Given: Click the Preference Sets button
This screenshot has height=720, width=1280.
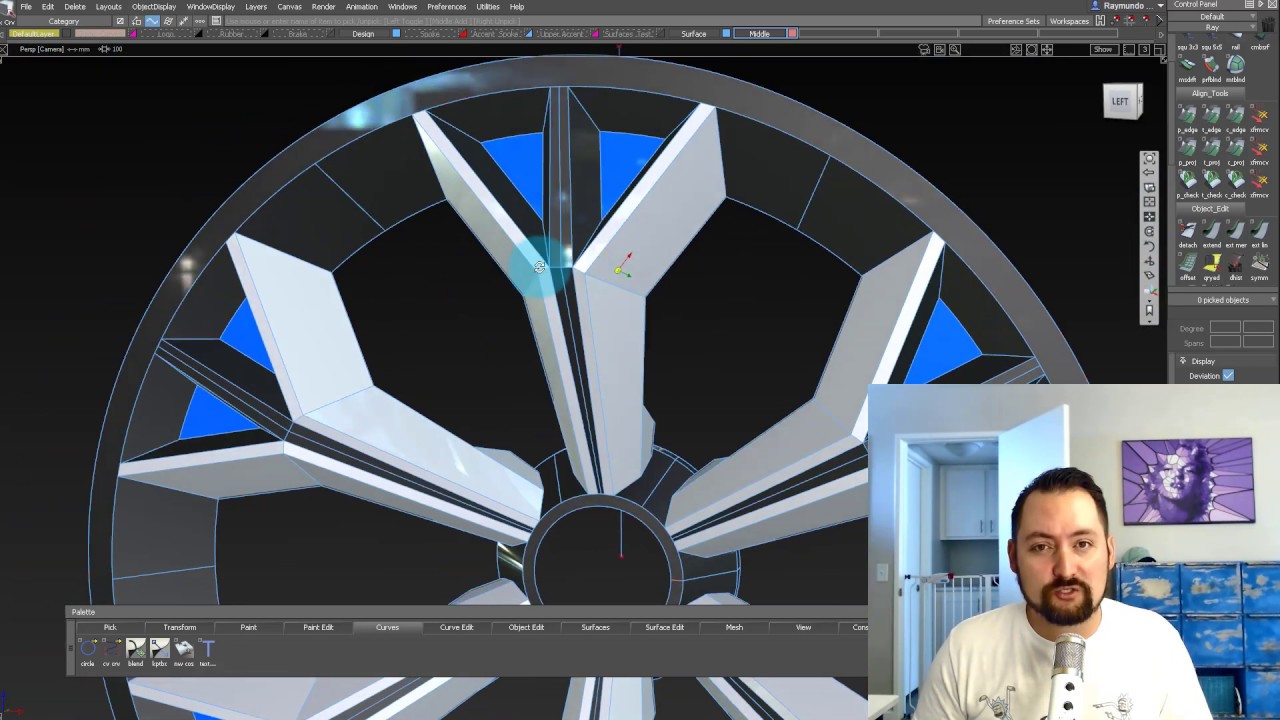Looking at the screenshot, I should click(x=1013, y=21).
